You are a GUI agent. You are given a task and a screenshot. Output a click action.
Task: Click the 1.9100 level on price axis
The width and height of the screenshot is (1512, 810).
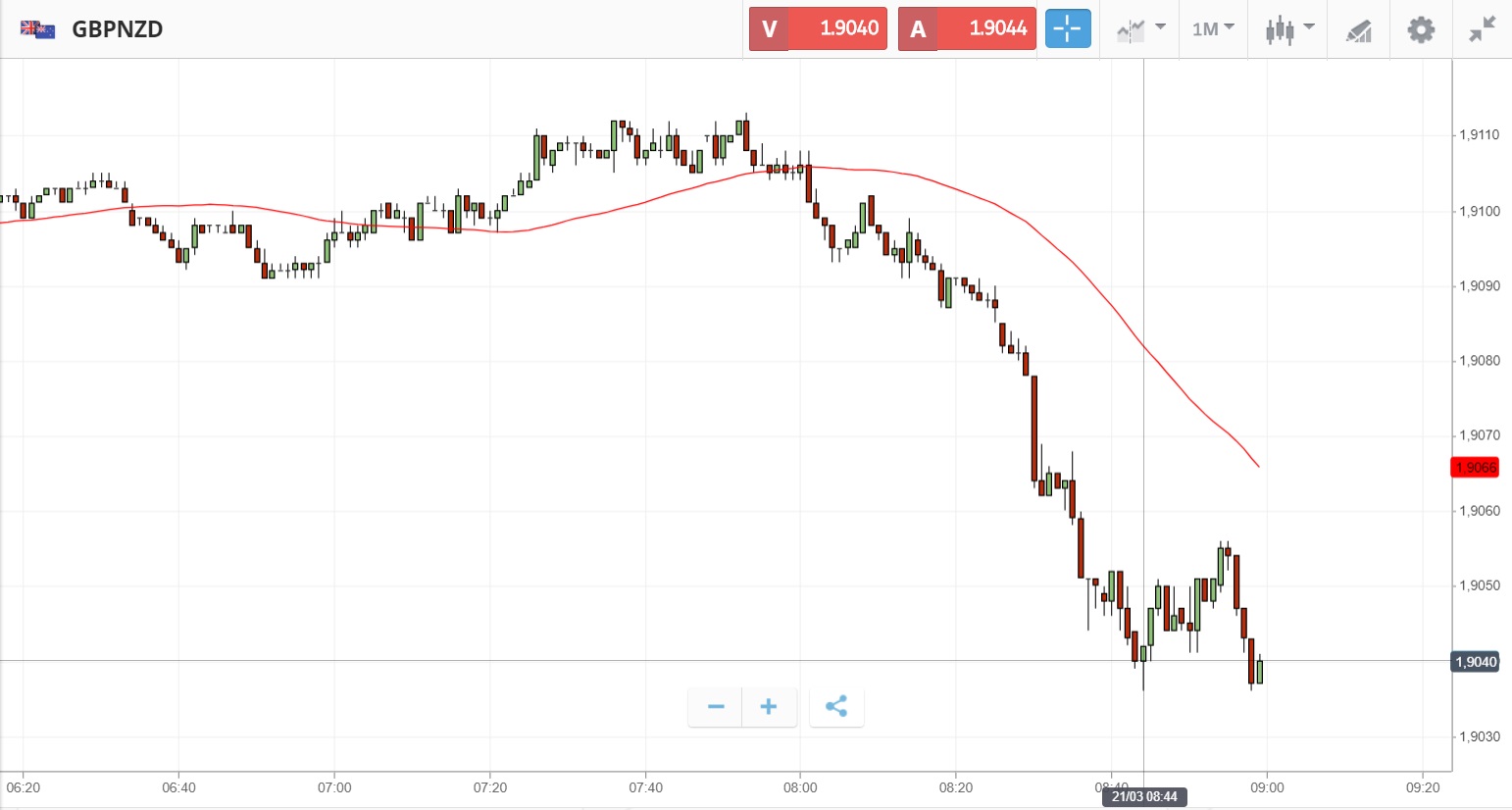(1480, 212)
